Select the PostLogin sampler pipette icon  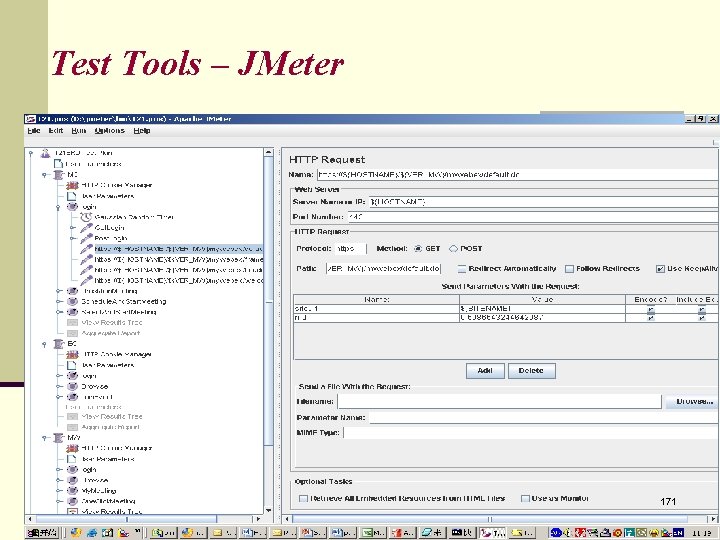coord(86,238)
